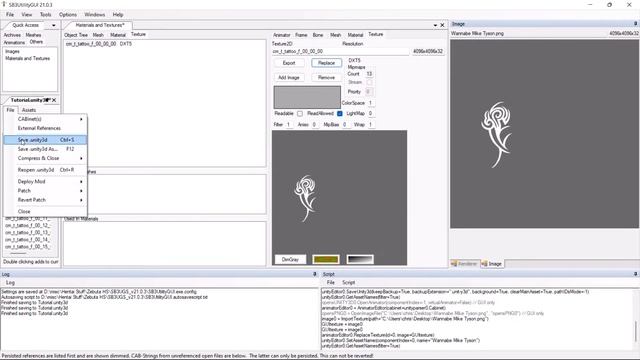The width and height of the screenshot is (640, 360).
Task: Click the tattoo texture preview image
Action: [340, 198]
